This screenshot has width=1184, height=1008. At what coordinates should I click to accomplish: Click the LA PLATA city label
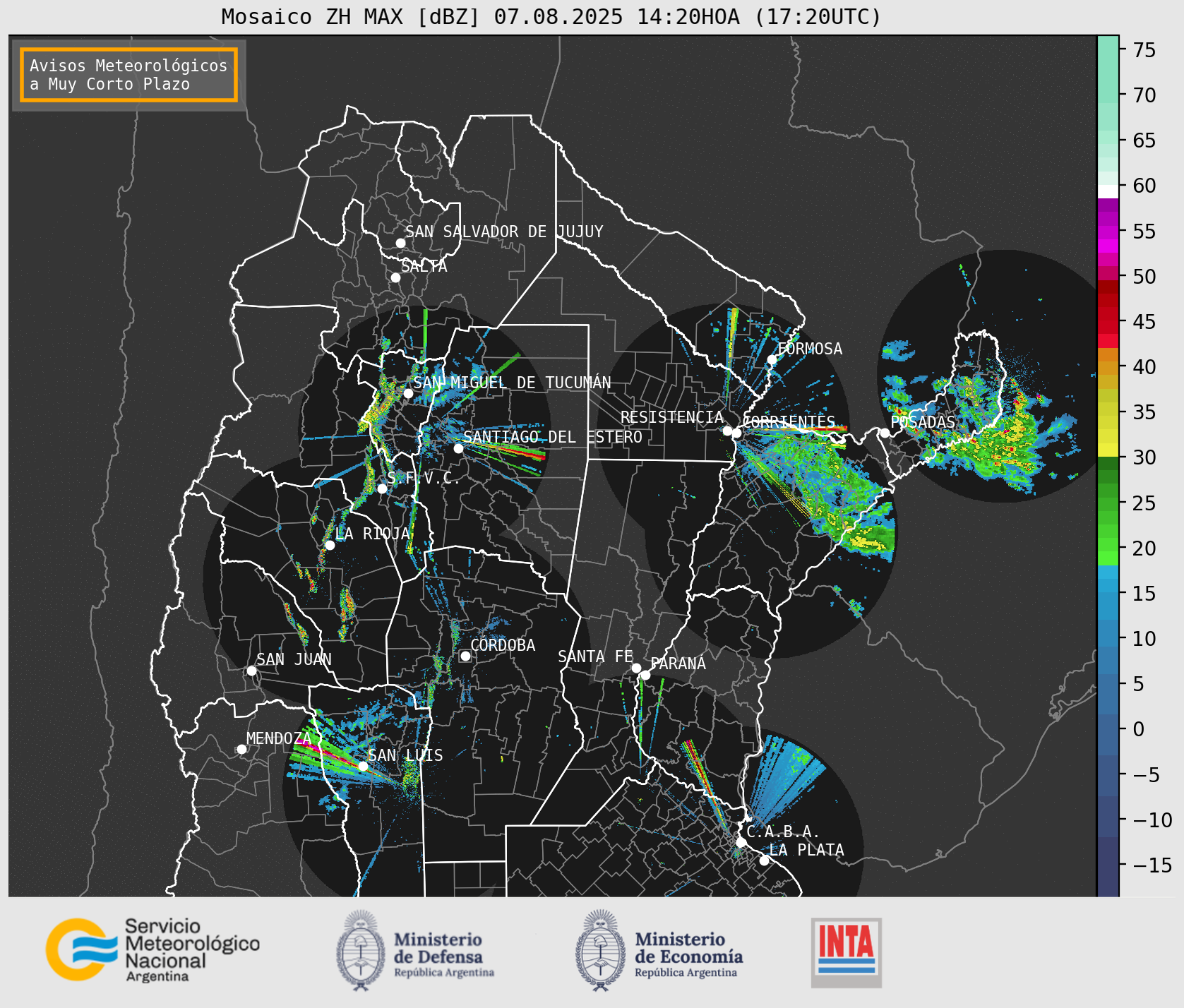[x=807, y=850]
